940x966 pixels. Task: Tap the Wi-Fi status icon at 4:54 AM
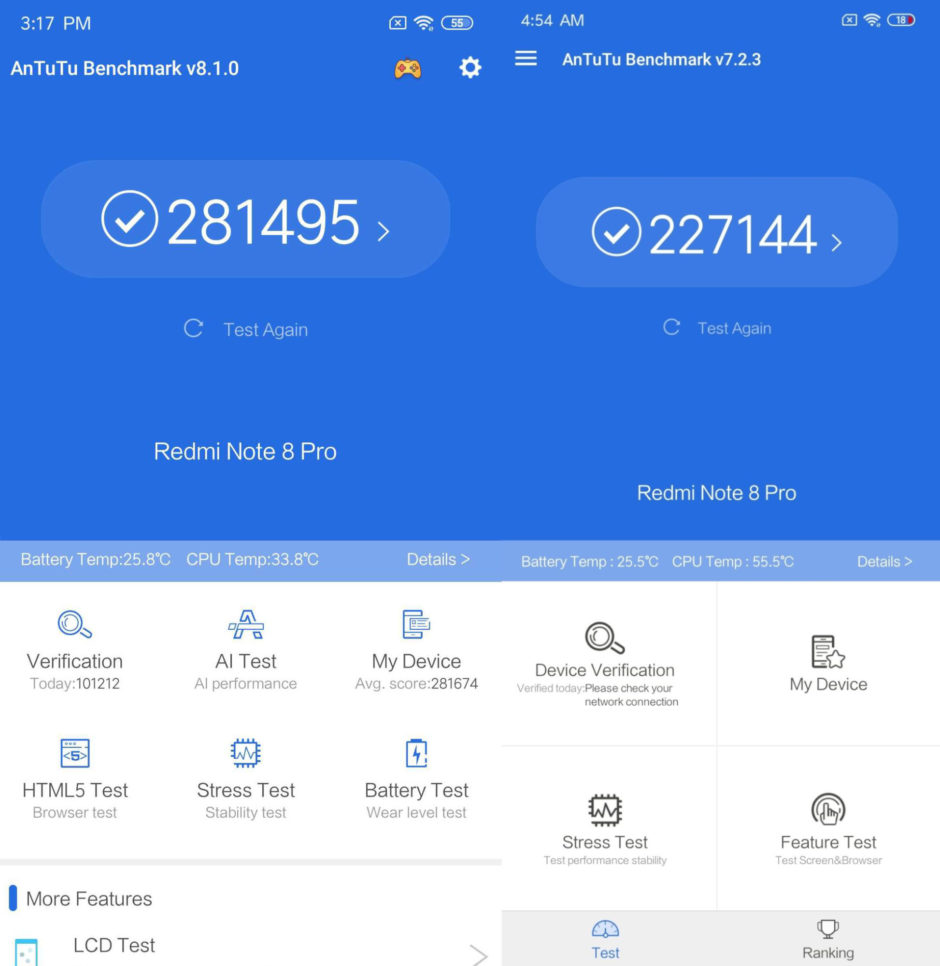pos(872,20)
